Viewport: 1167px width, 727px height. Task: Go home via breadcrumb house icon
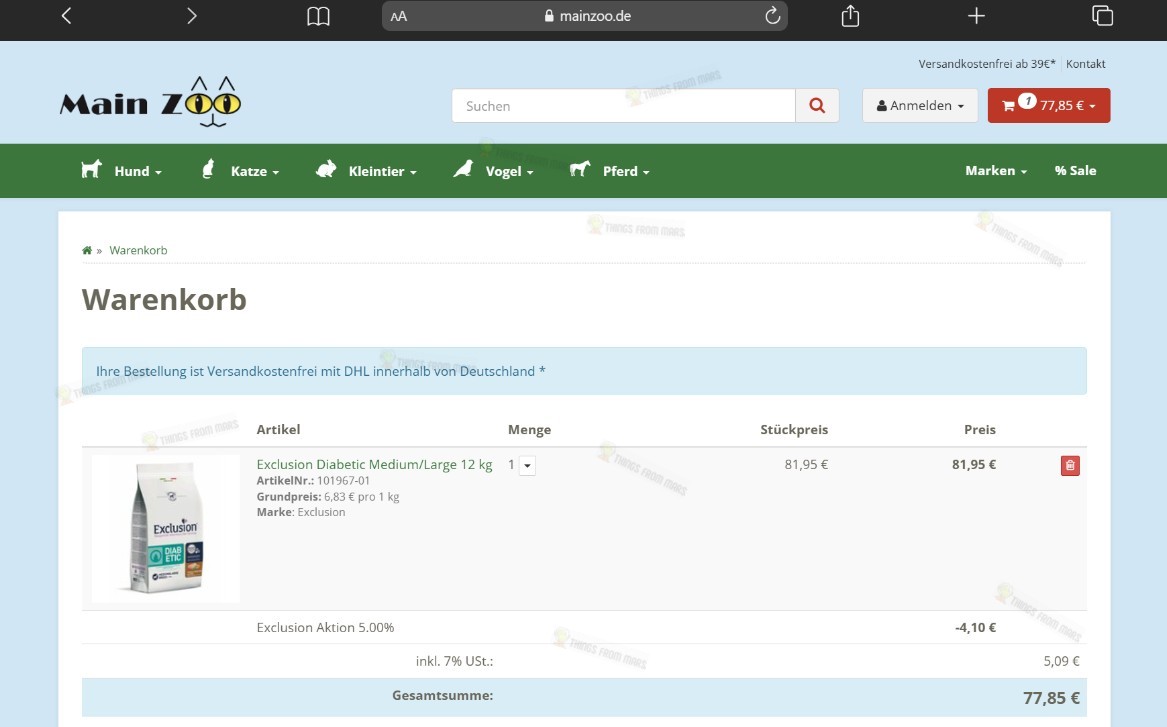click(87, 250)
